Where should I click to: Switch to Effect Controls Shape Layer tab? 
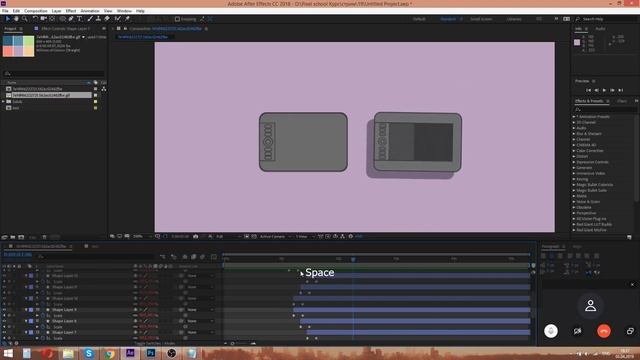pos(65,29)
